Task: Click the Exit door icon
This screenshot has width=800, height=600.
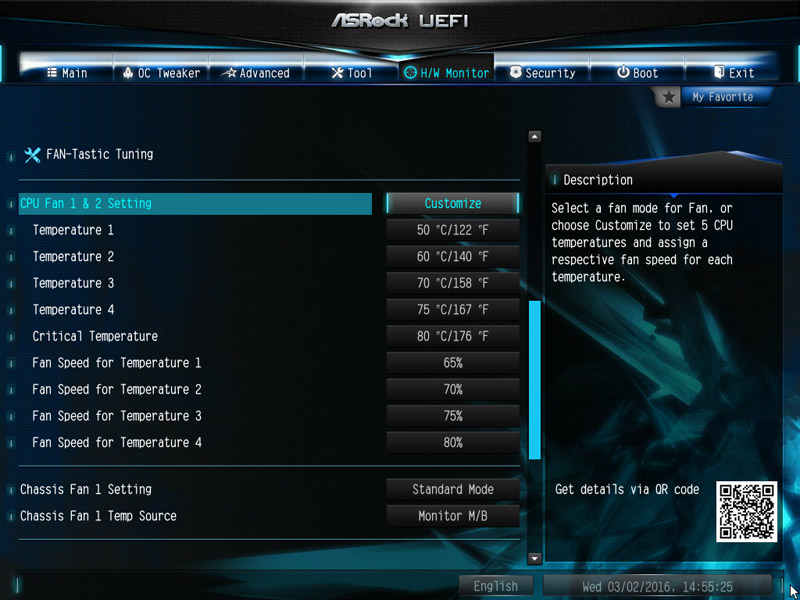Action: pyautogui.click(x=719, y=72)
